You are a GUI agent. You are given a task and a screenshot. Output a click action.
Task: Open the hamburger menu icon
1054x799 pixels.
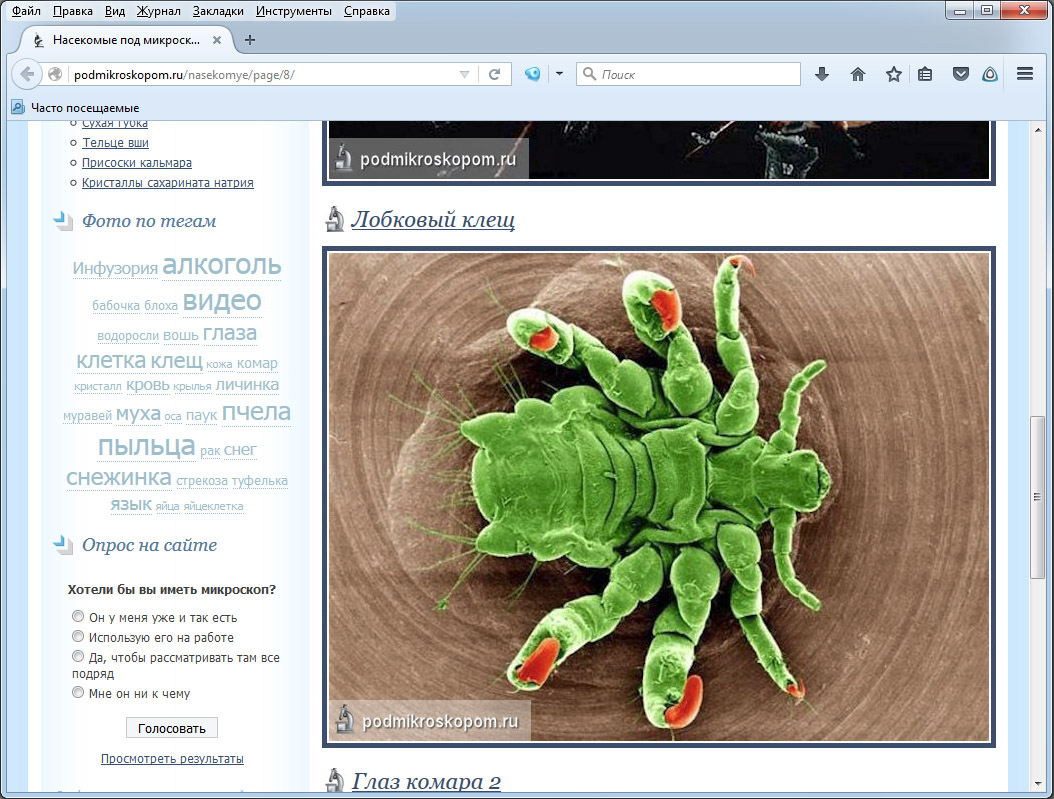click(1024, 74)
